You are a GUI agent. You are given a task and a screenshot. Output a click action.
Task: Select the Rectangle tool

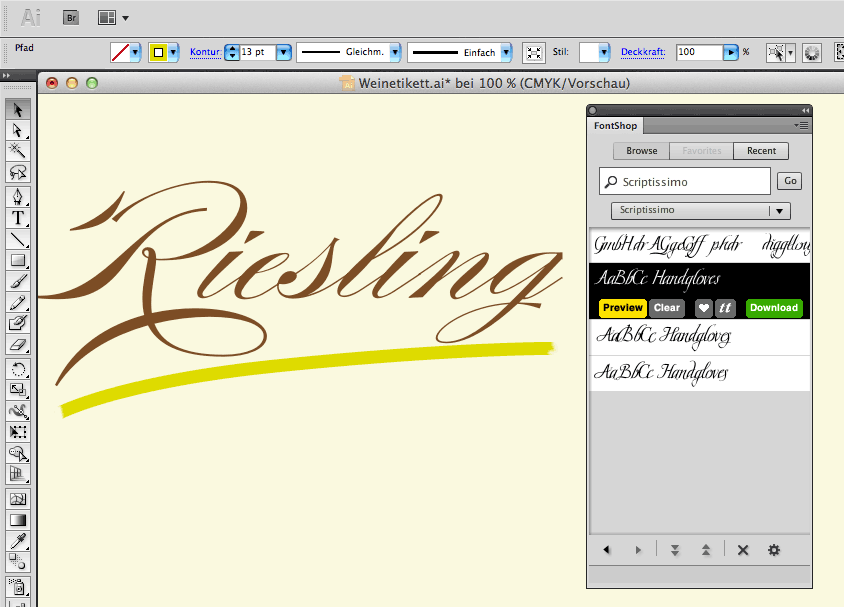(x=17, y=260)
